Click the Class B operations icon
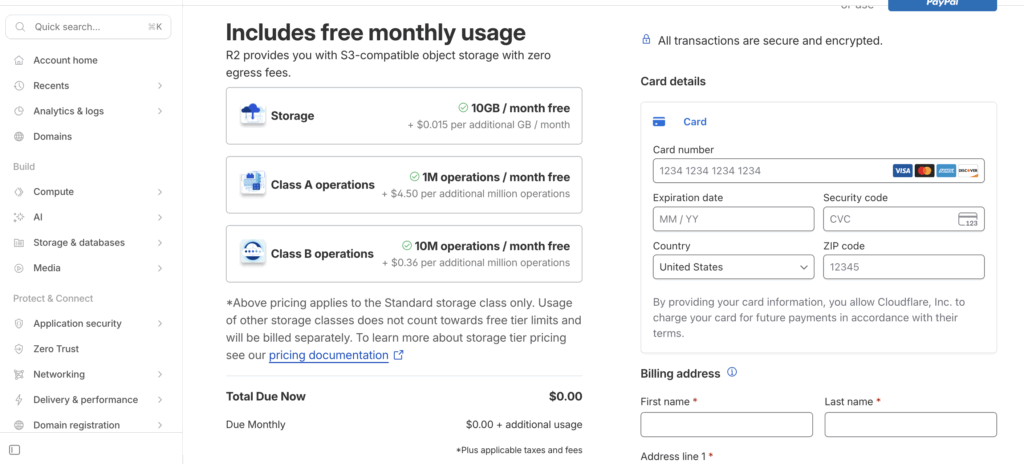The width and height of the screenshot is (1024, 464). 252,253
